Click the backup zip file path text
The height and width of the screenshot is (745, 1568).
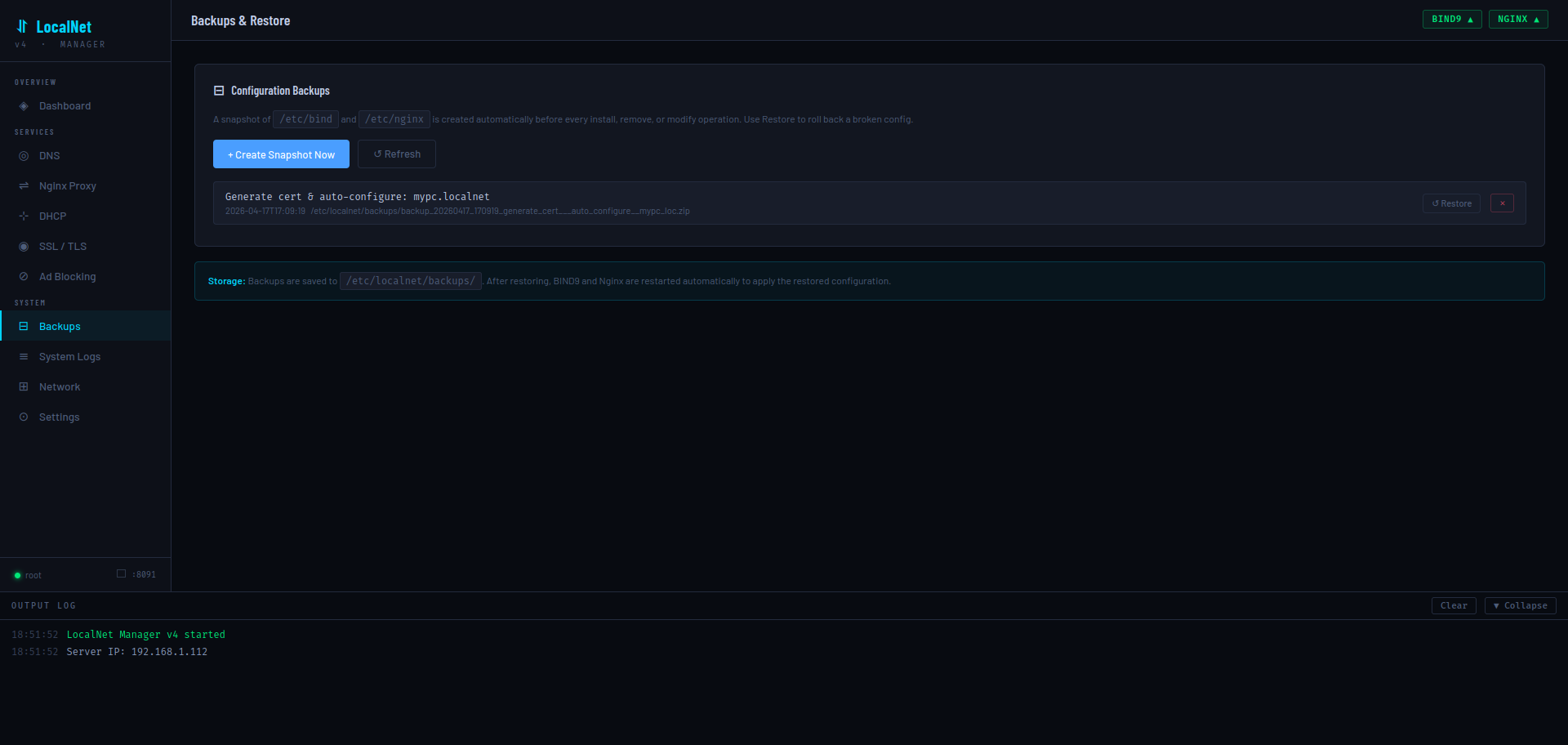[500, 212]
